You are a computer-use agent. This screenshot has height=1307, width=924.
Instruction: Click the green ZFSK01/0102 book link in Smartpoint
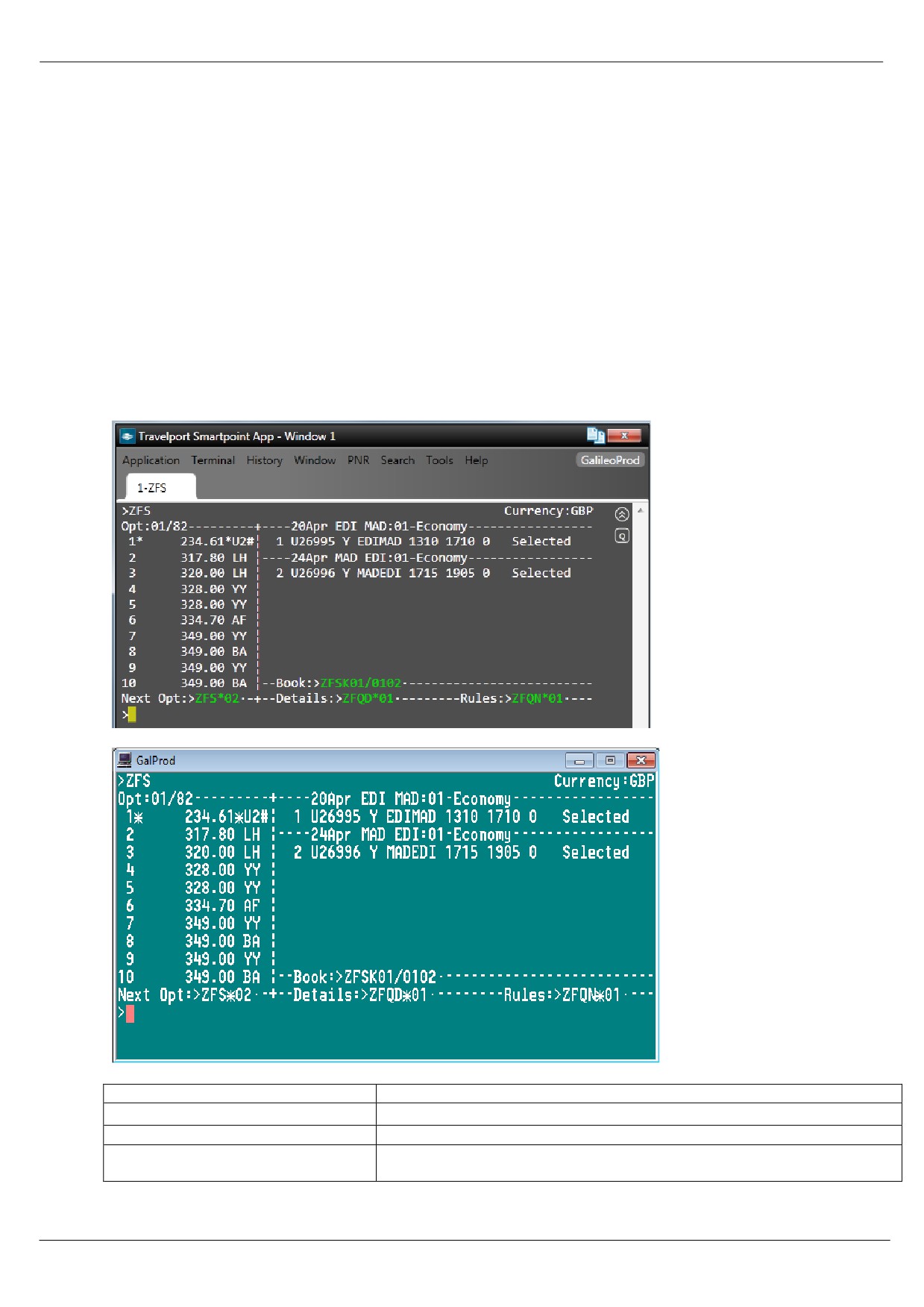click(x=361, y=683)
